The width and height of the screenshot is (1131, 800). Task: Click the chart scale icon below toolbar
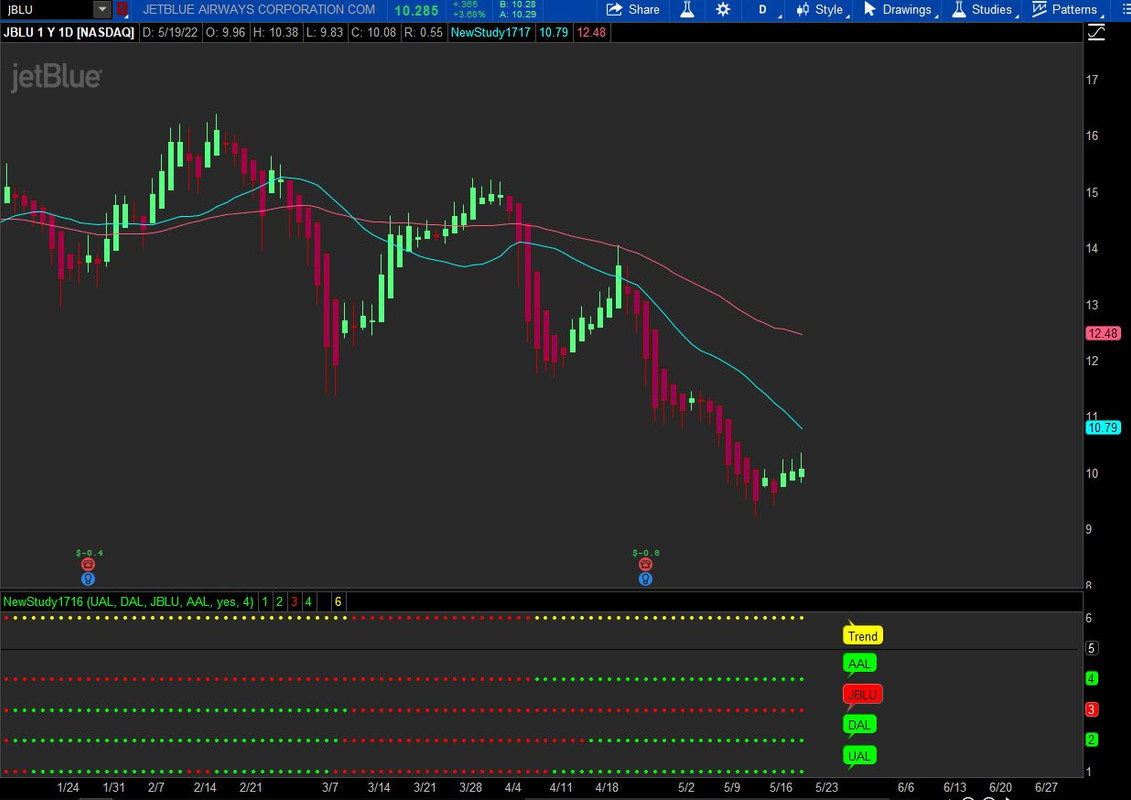[x=1096, y=32]
